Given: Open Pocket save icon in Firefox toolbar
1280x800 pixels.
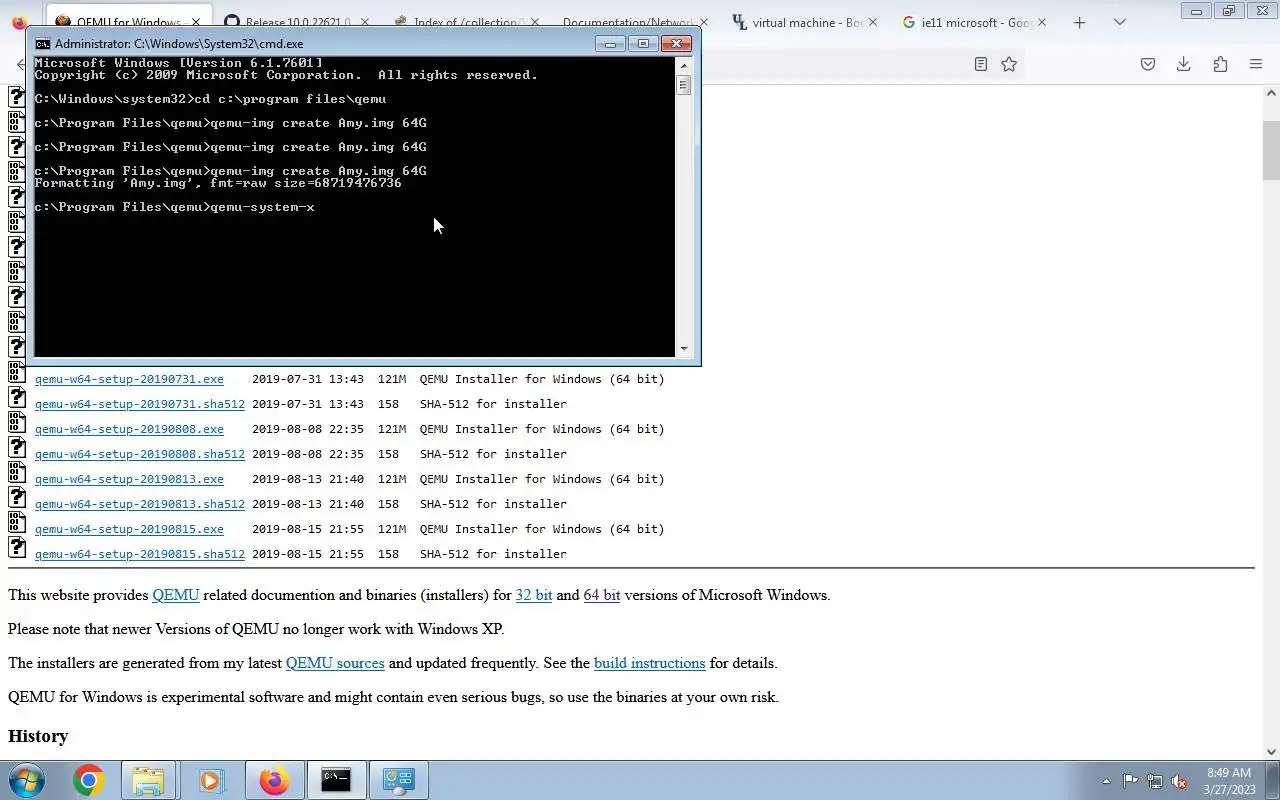Looking at the screenshot, I should coord(1148,64).
